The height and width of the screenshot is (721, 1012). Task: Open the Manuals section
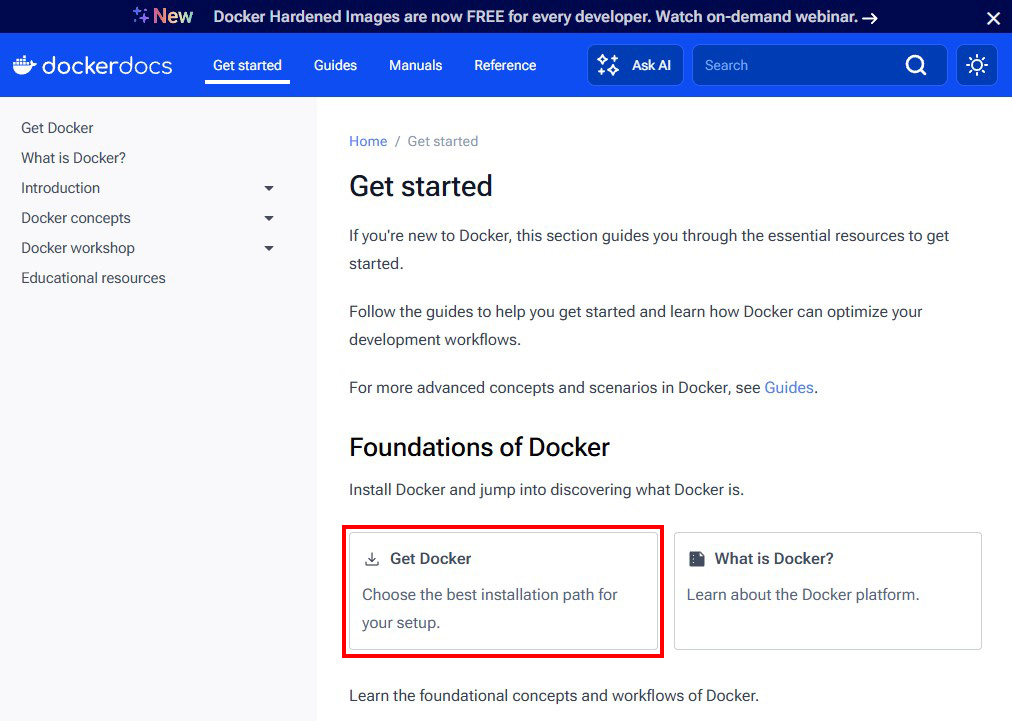click(415, 65)
